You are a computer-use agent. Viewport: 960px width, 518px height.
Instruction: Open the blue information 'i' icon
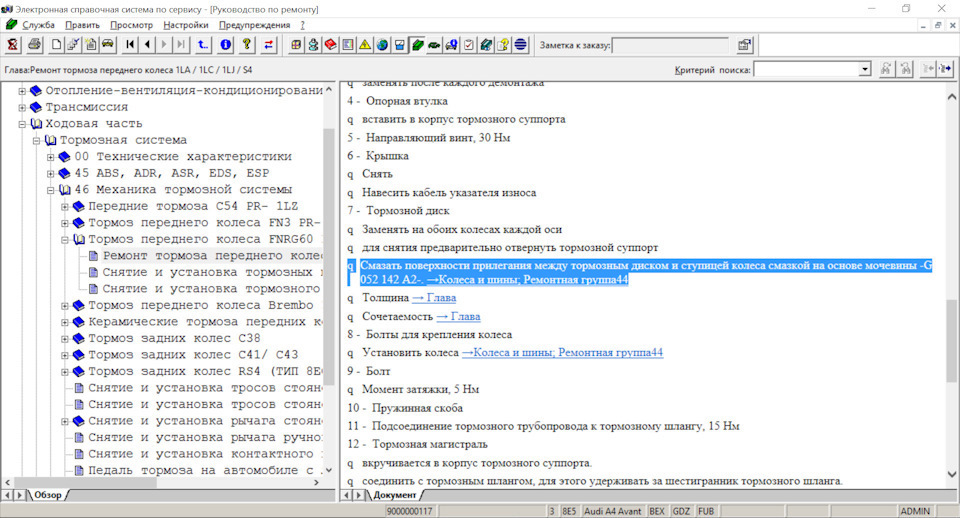pos(225,45)
